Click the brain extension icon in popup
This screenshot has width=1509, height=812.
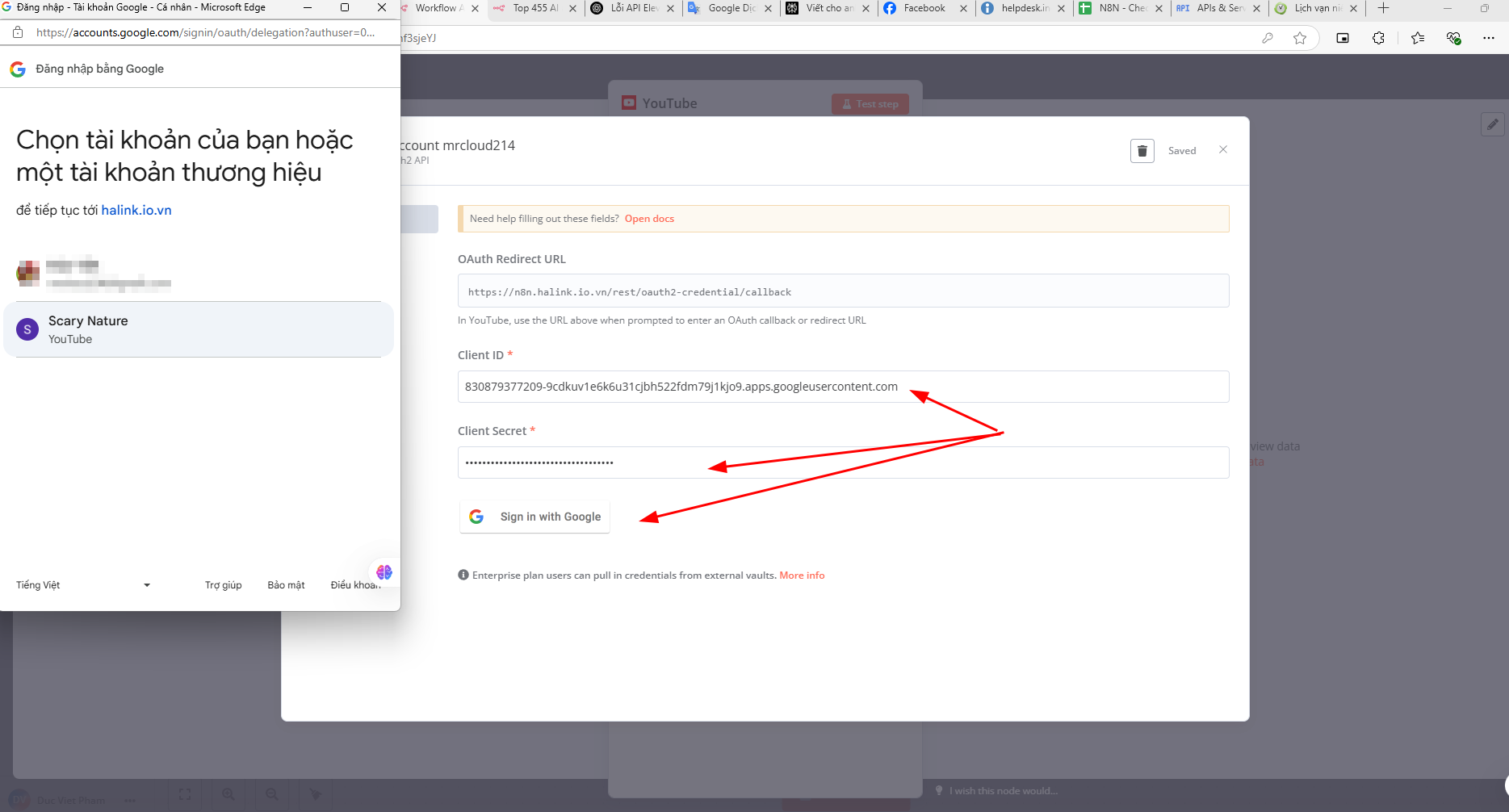click(x=384, y=571)
